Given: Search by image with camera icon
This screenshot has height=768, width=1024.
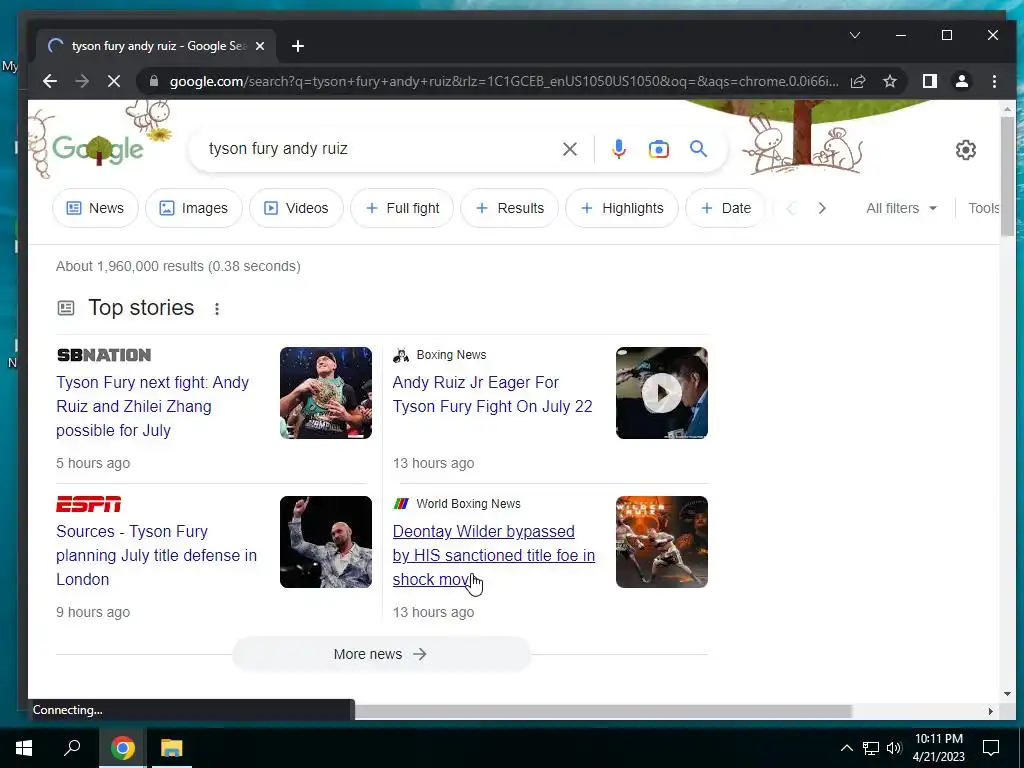Looking at the screenshot, I should coord(658,149).
